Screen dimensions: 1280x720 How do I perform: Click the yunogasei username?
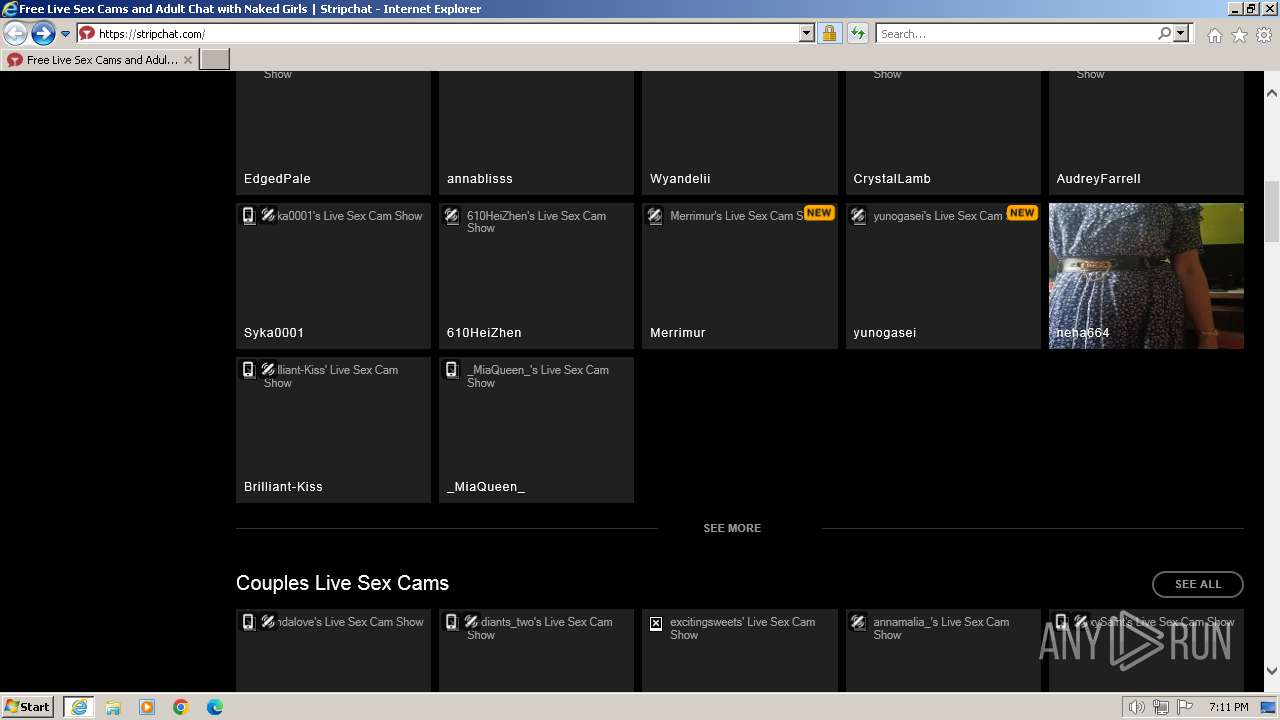pos(885,333)
